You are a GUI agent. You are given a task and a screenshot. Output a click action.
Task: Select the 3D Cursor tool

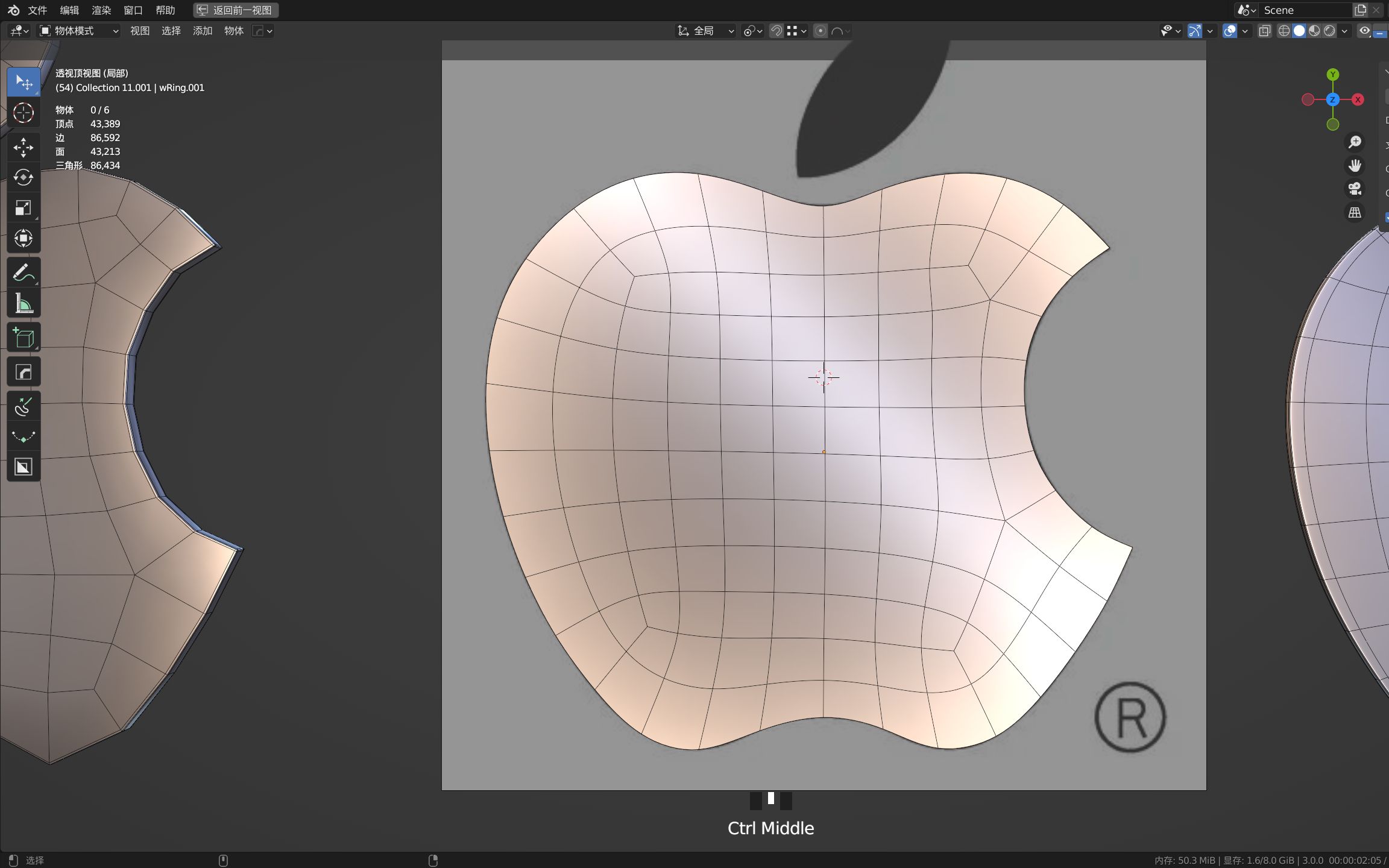tap(24, 113)
